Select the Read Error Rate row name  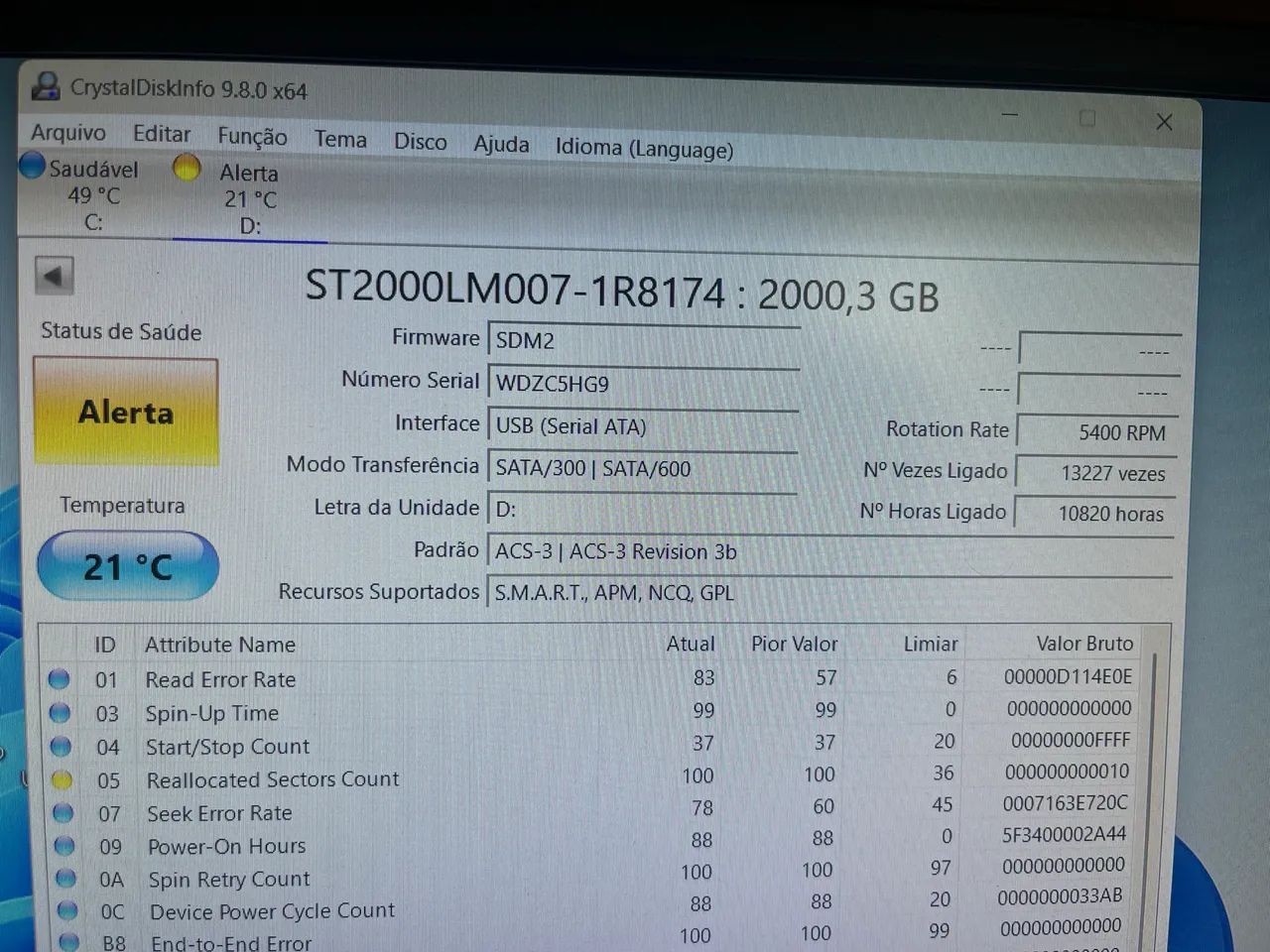(x=220, y=679)
